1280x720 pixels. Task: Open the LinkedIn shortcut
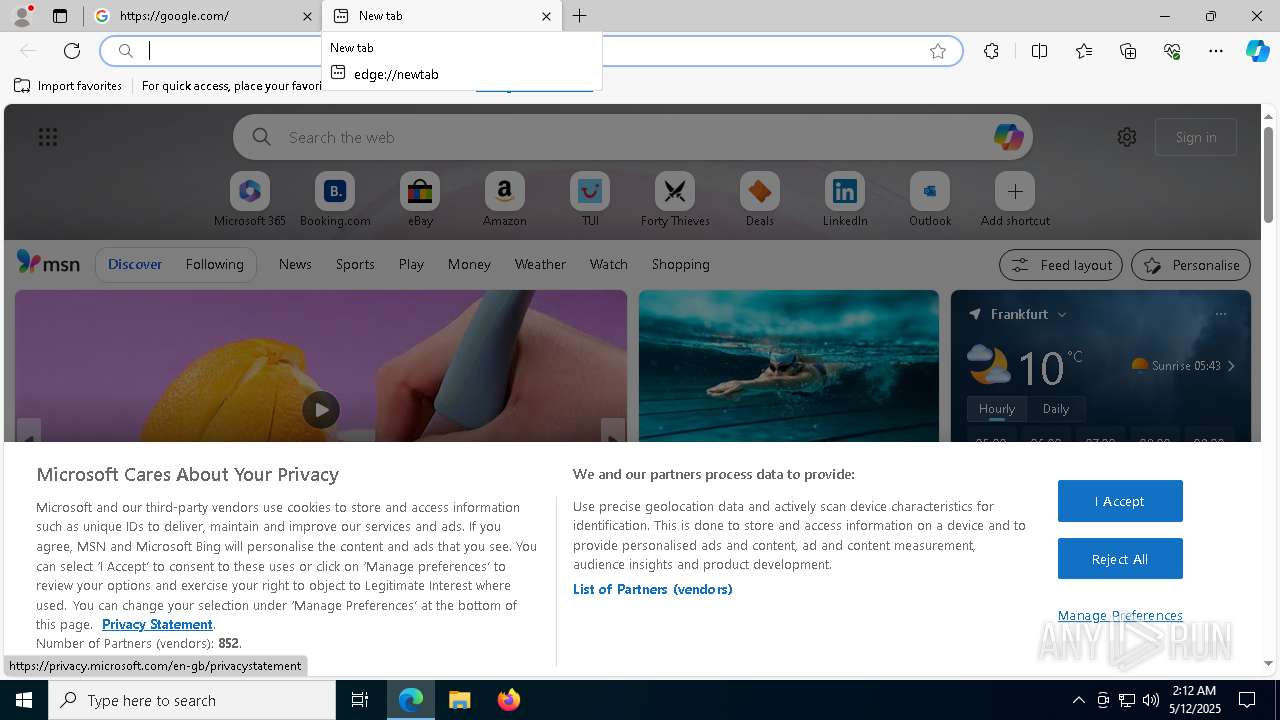pyautogui.click(x=845, y=199)
